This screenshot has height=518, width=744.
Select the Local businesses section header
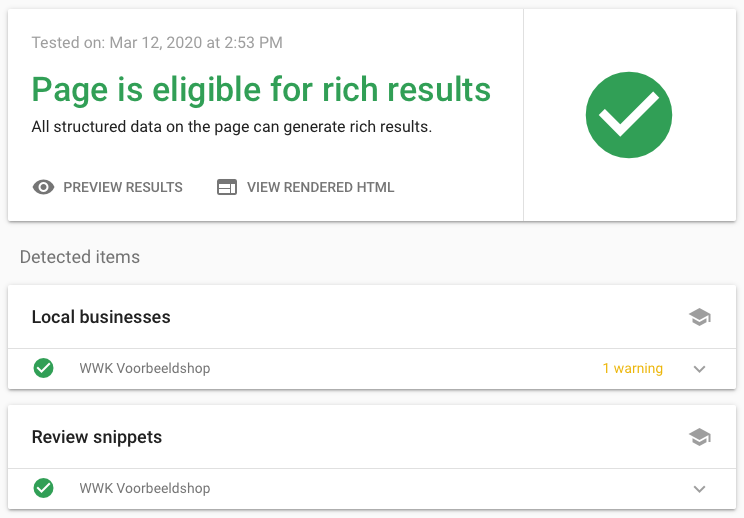click(x=101, y=317)
